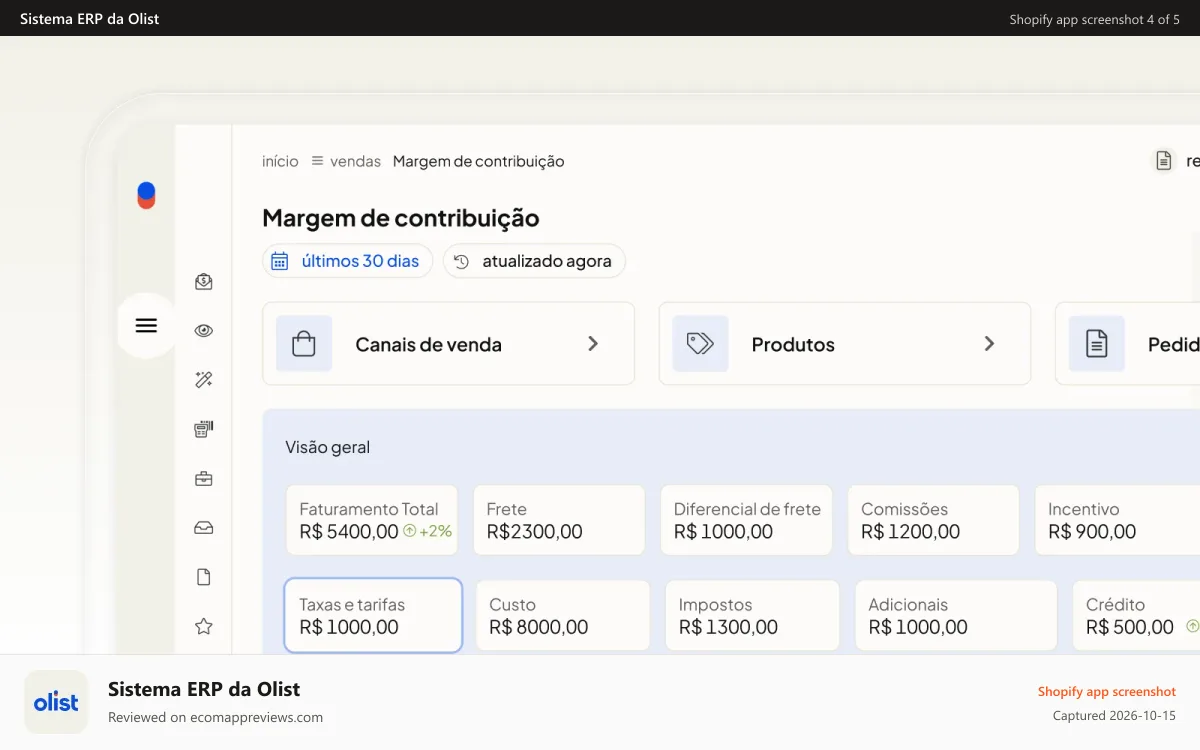Open the hamburger menu in the sidebar
Image resolution: width=1200 pixels, height=750 pixels.
point(146,325)
